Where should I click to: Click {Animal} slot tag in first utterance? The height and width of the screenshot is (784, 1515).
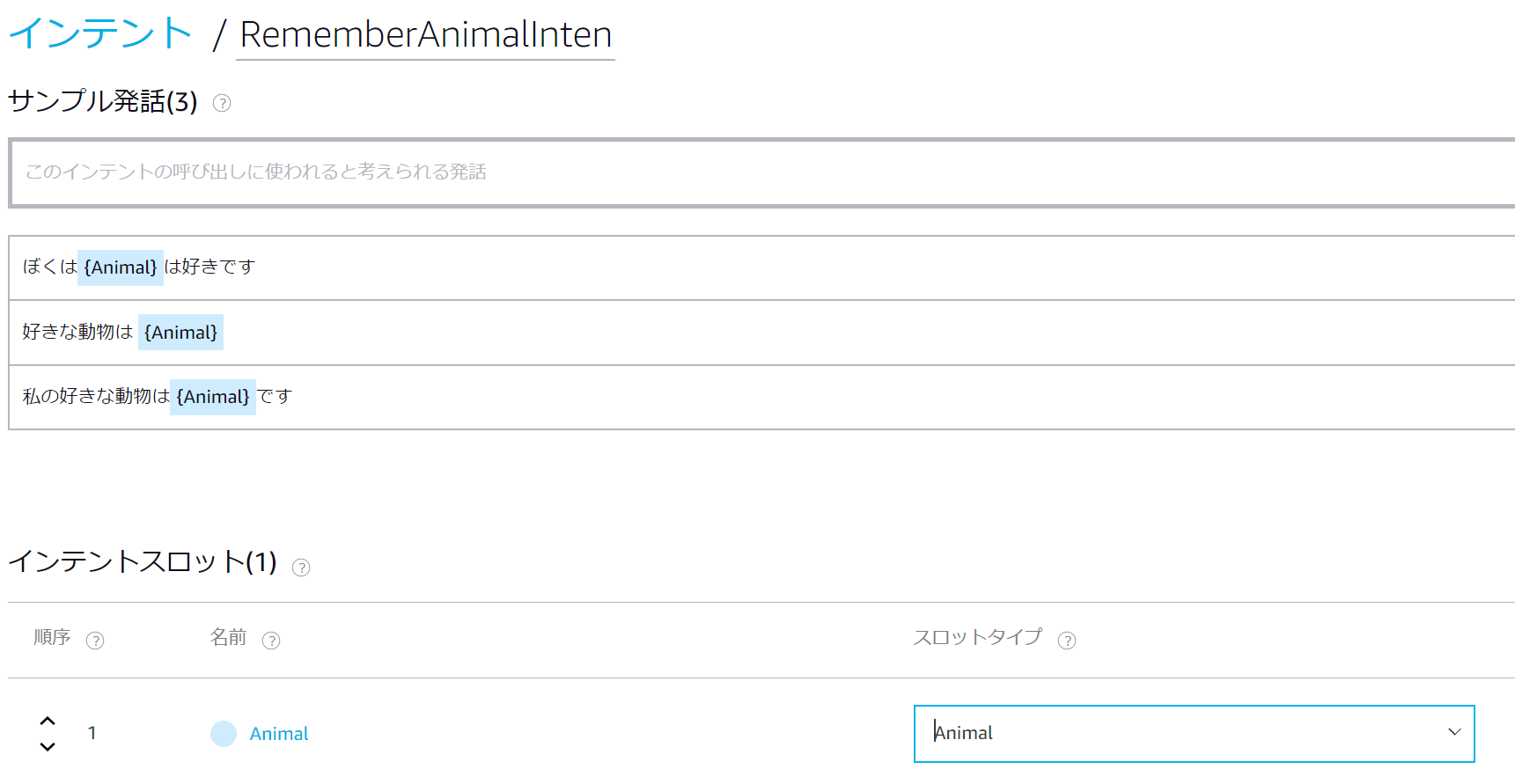121,267
